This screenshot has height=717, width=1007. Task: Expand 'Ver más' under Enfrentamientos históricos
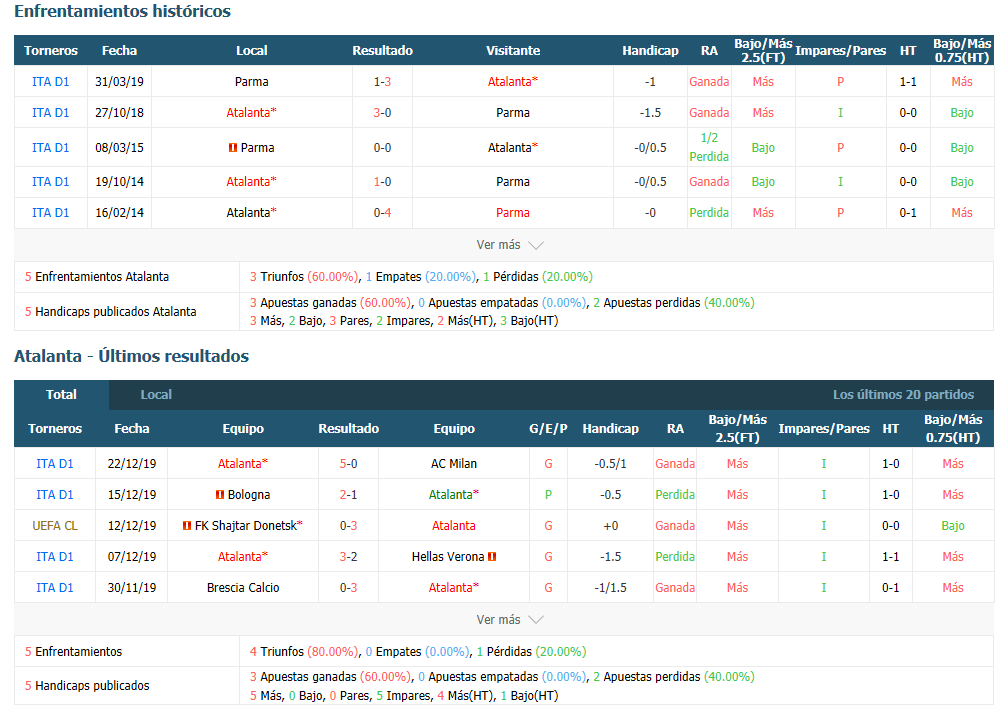pyautogui.click(x=510, y=245)
